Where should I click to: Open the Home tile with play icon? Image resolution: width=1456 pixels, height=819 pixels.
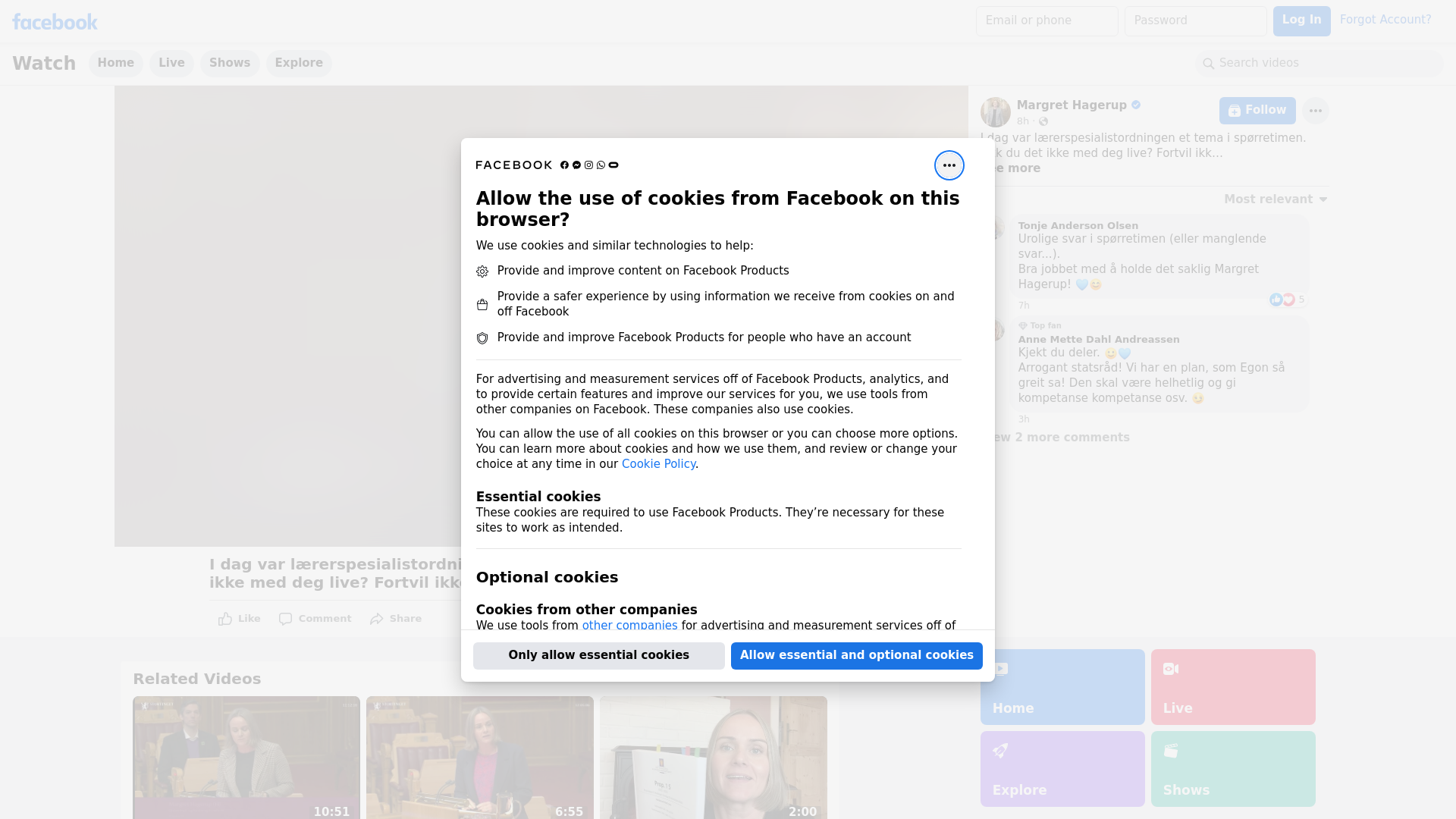click(x=1062, y=687)
